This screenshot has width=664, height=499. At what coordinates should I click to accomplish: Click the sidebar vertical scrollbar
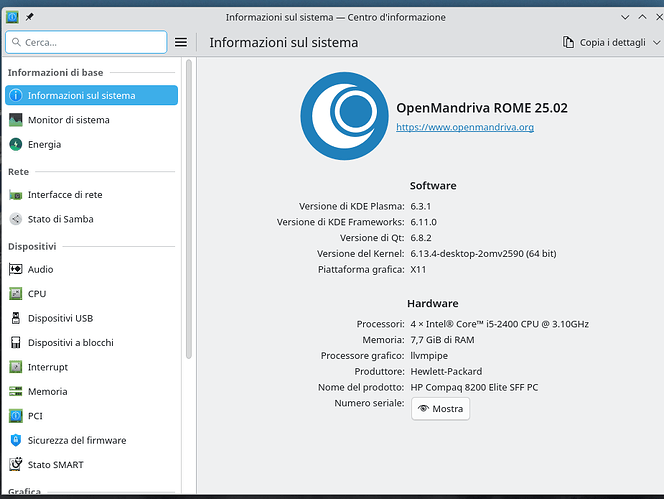point(189,209)
